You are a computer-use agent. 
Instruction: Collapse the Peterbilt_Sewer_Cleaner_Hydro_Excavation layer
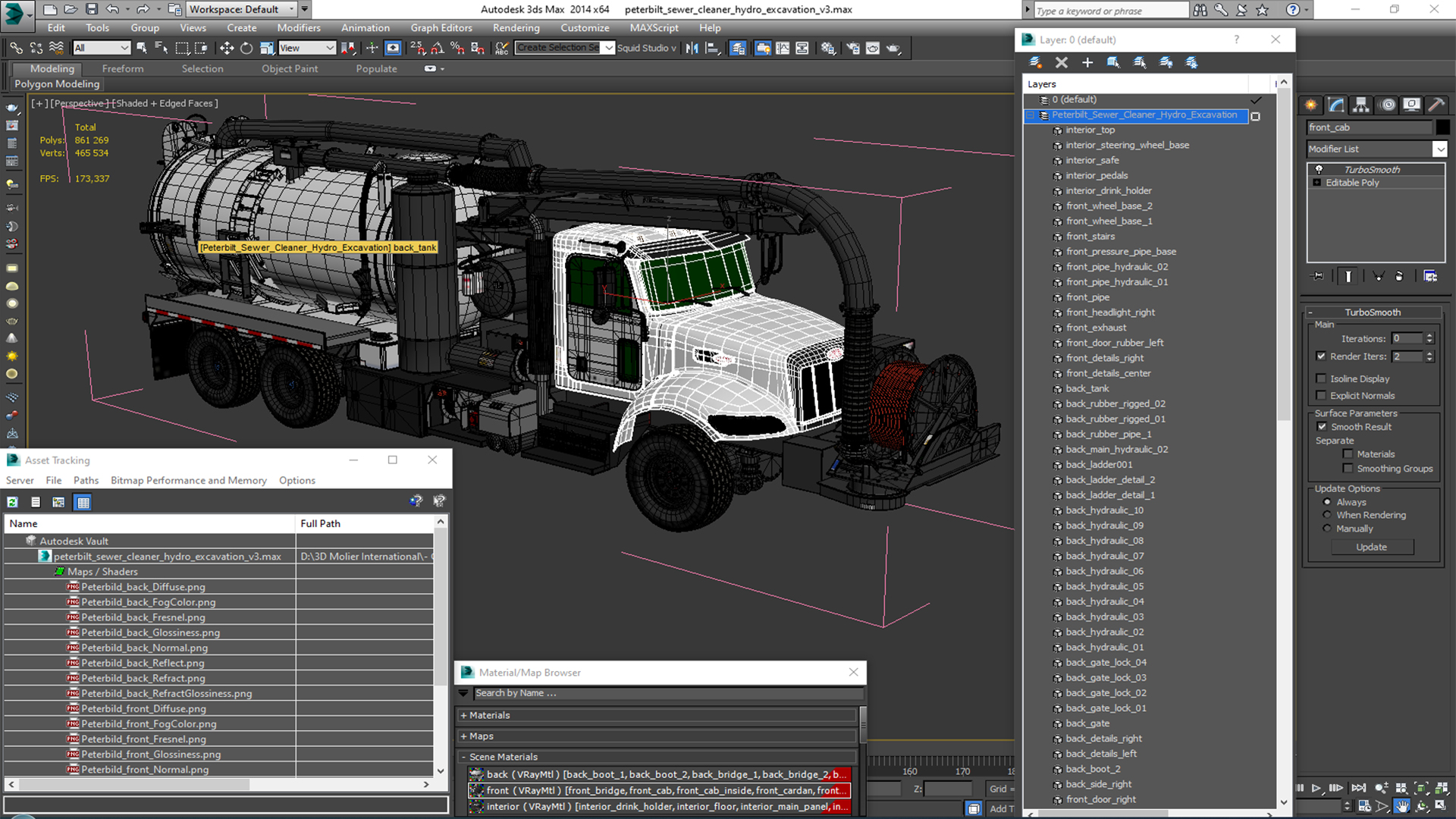[x=1031, y=115]
